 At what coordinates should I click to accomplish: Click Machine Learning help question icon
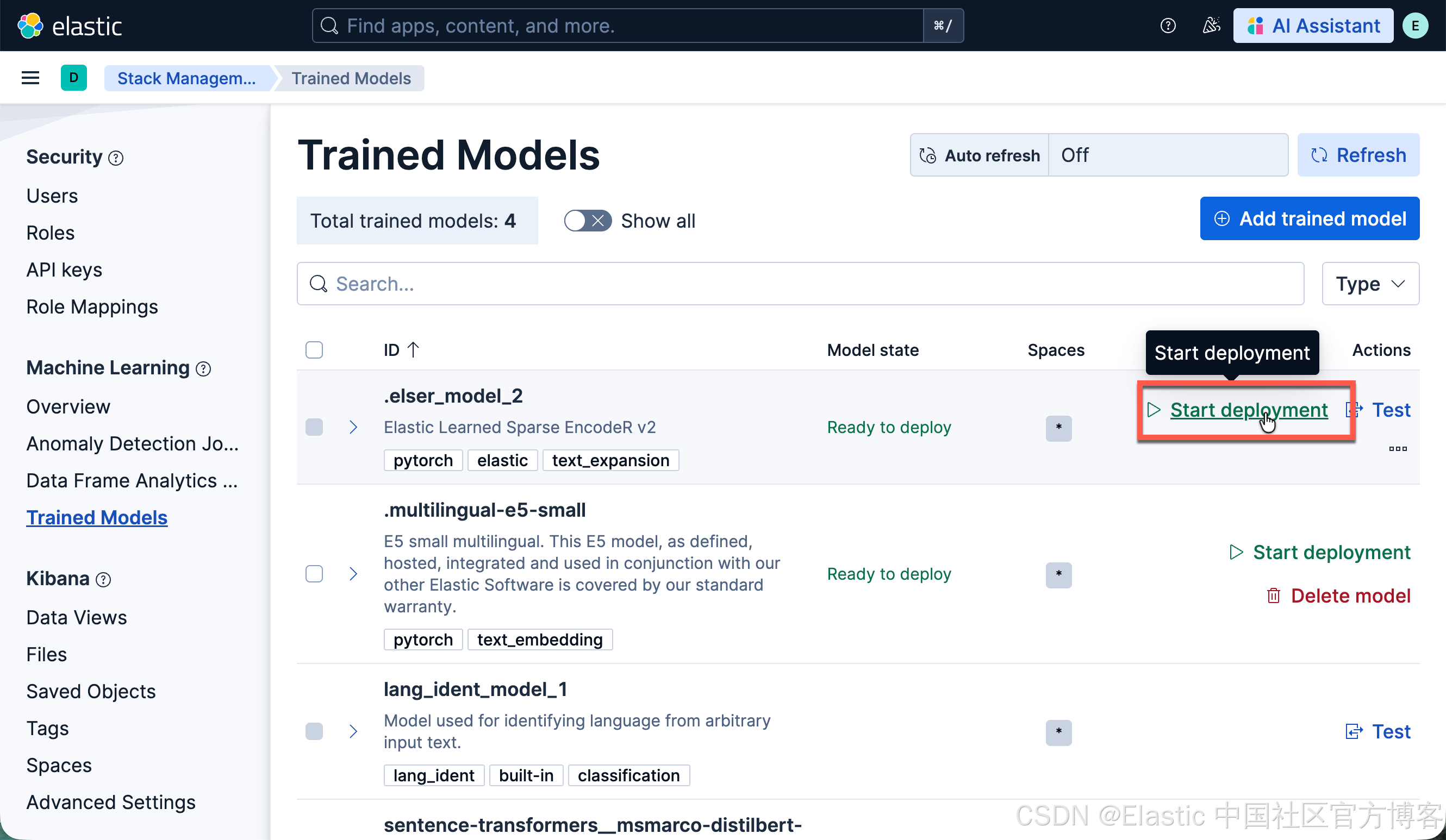coord(203,369)
